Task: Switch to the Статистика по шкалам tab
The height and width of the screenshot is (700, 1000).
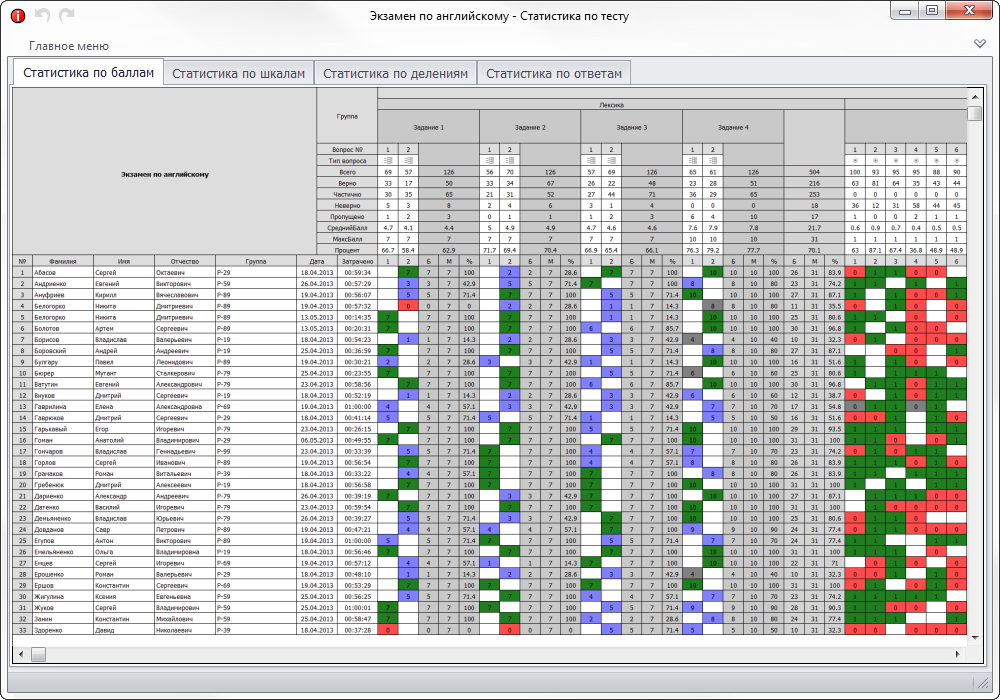Action: coord(238,74)
